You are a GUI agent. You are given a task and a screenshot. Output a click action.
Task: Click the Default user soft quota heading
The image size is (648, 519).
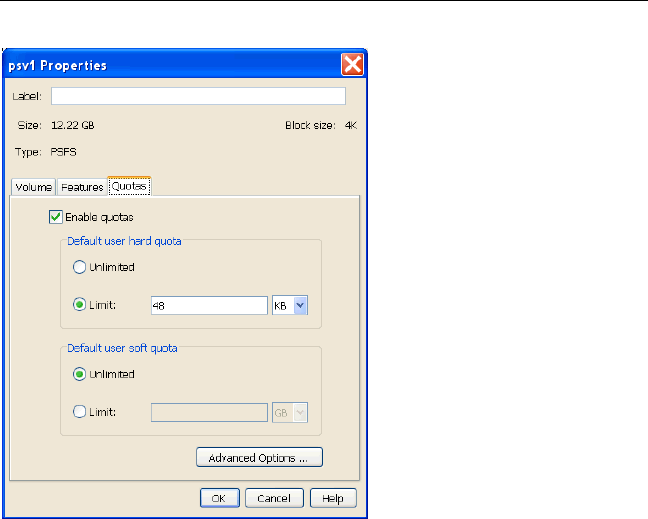(x=122, y=348)
